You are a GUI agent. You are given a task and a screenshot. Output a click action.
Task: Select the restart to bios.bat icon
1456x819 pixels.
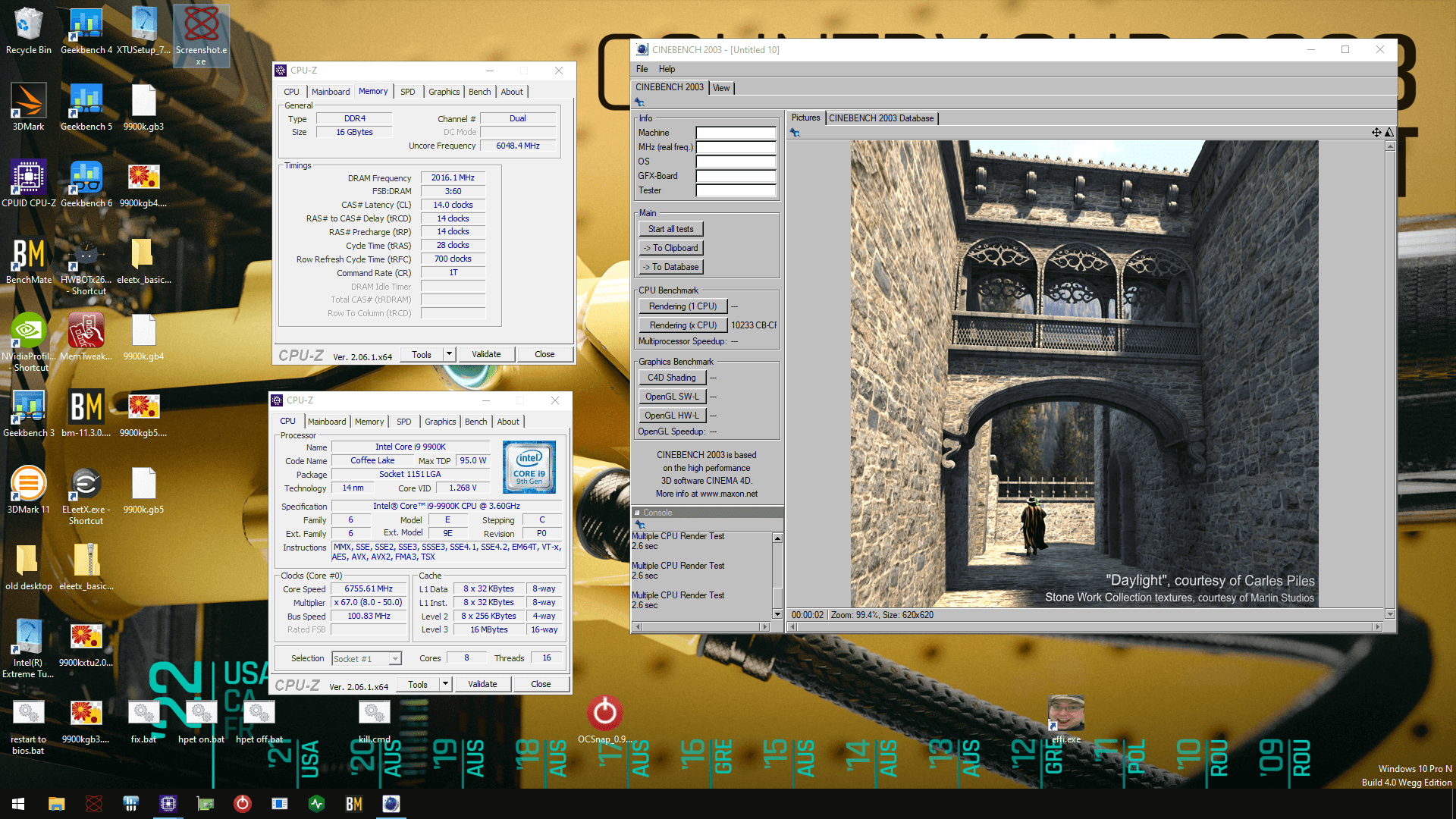point(28,728)
